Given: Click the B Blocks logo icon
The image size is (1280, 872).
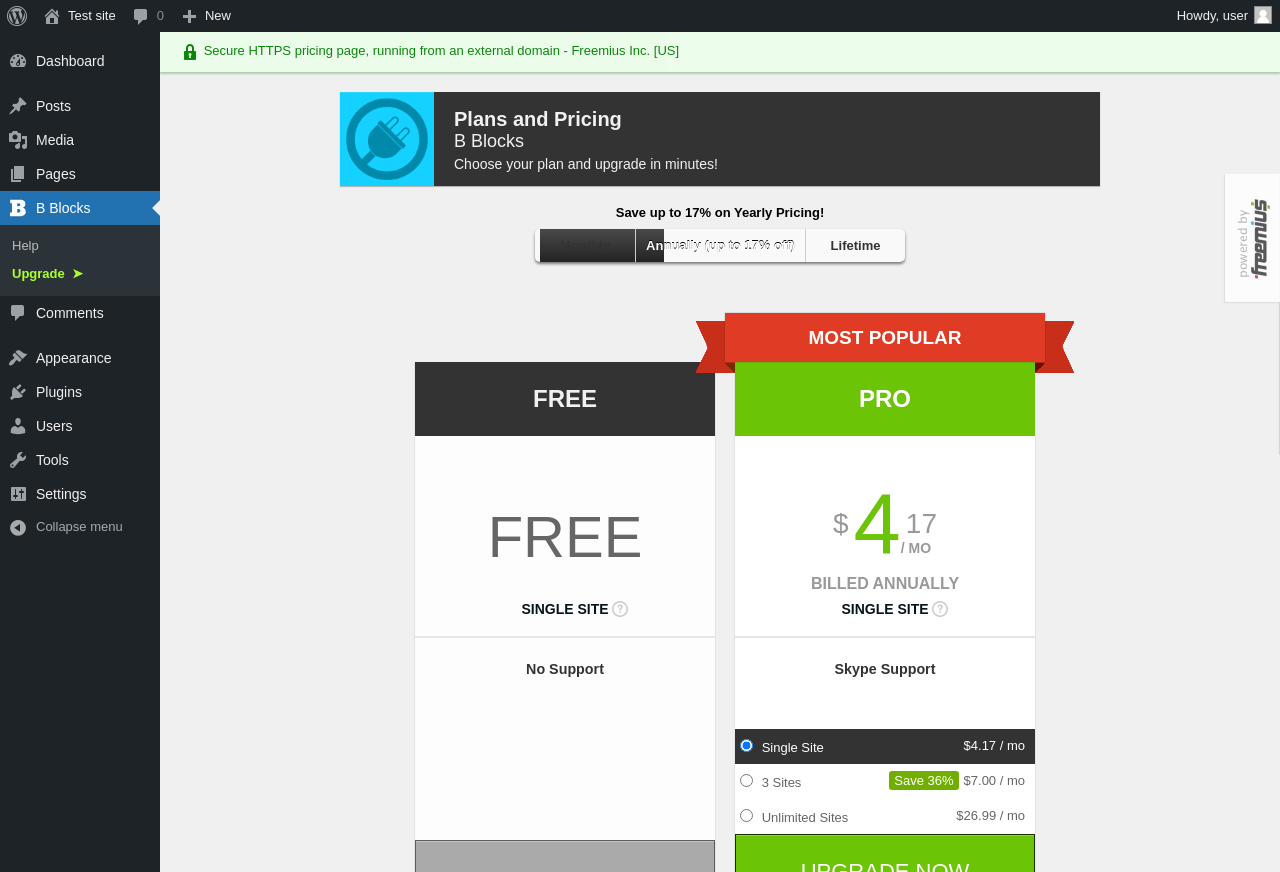Looking at the screenshot, I should coord(18,208).
